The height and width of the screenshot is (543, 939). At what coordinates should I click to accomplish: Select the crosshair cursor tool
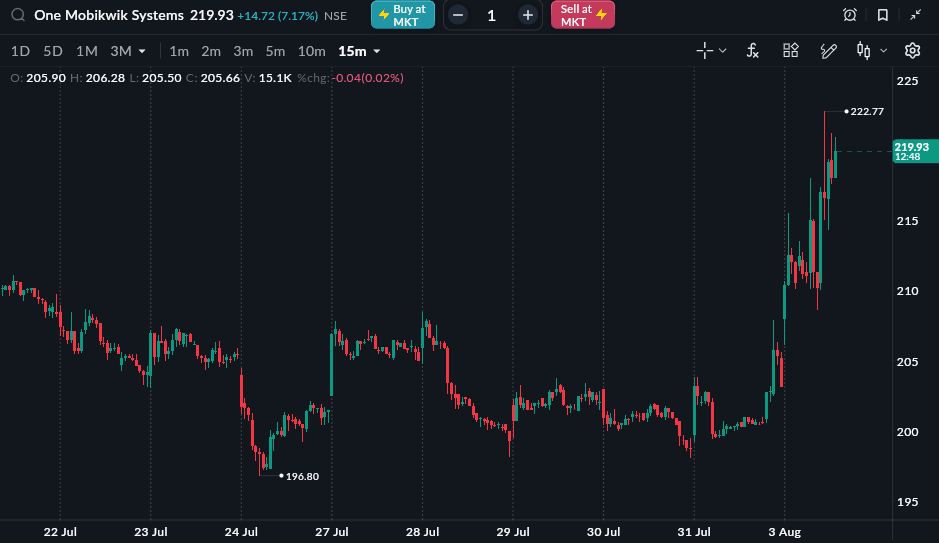pyautogui.click(x=705, y=51)
